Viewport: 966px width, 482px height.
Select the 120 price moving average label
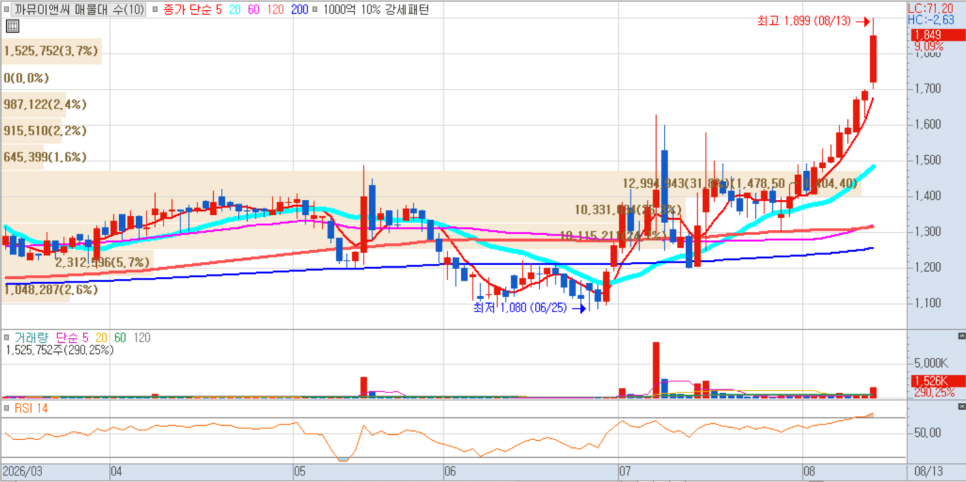(277, 10)
